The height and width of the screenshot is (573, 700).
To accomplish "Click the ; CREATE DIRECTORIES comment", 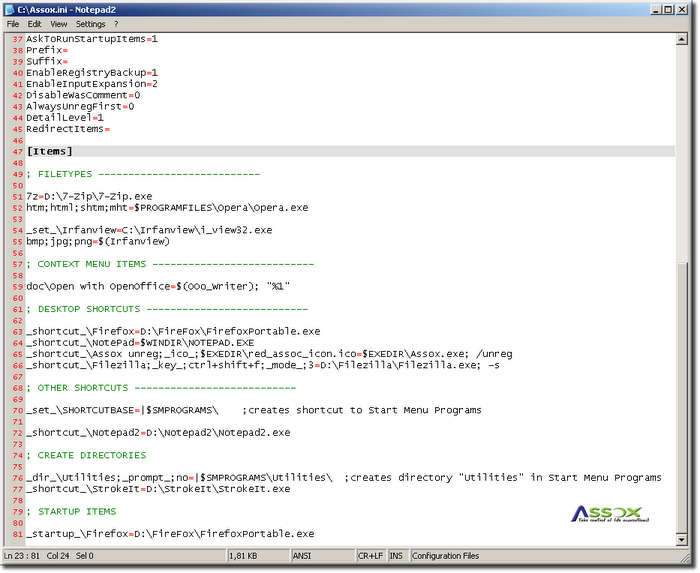I will click(x=86, y=455).
